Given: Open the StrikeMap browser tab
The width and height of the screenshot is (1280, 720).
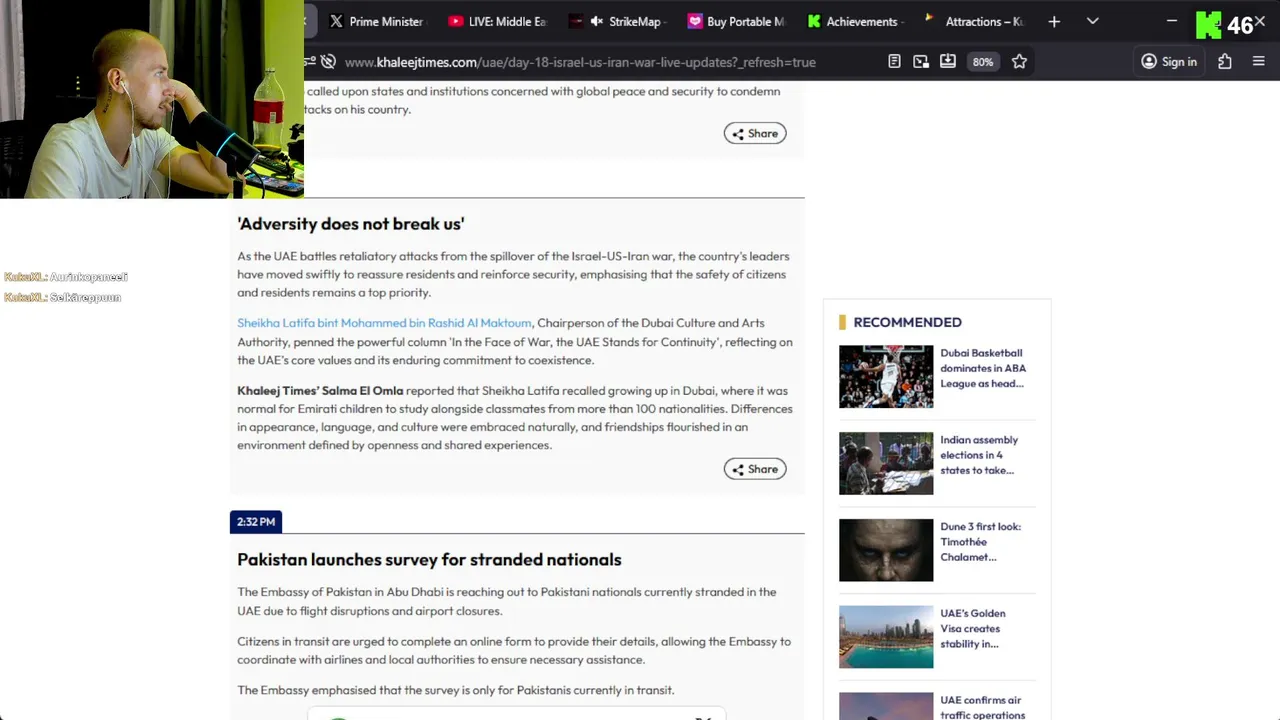Looking at the screenshot, I should 616,21.
